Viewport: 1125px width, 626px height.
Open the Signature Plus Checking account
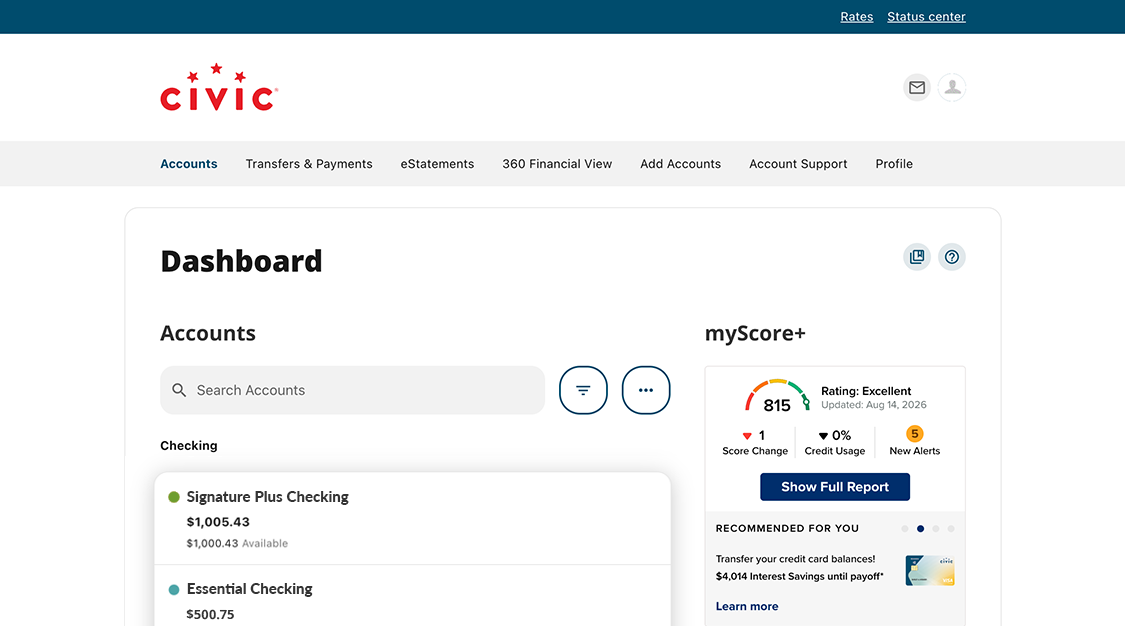pos(413,519)
